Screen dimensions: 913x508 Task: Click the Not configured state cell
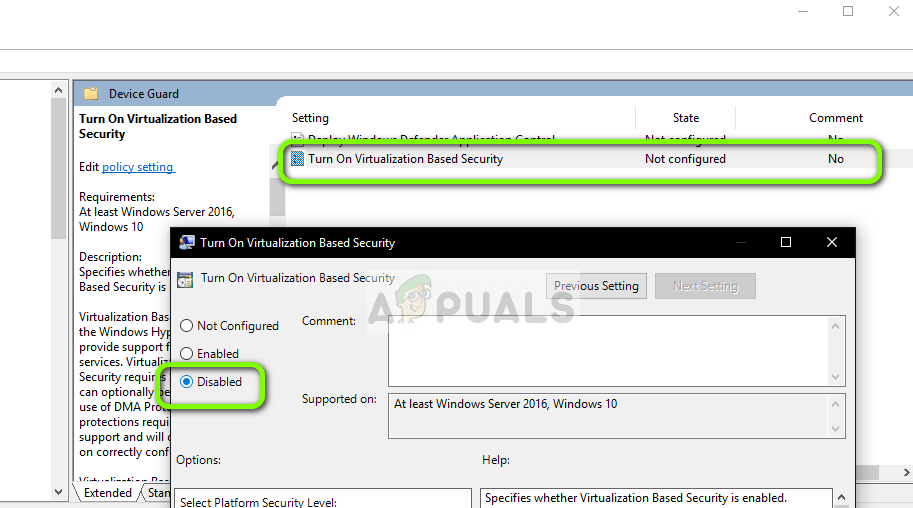pos(685,158)
